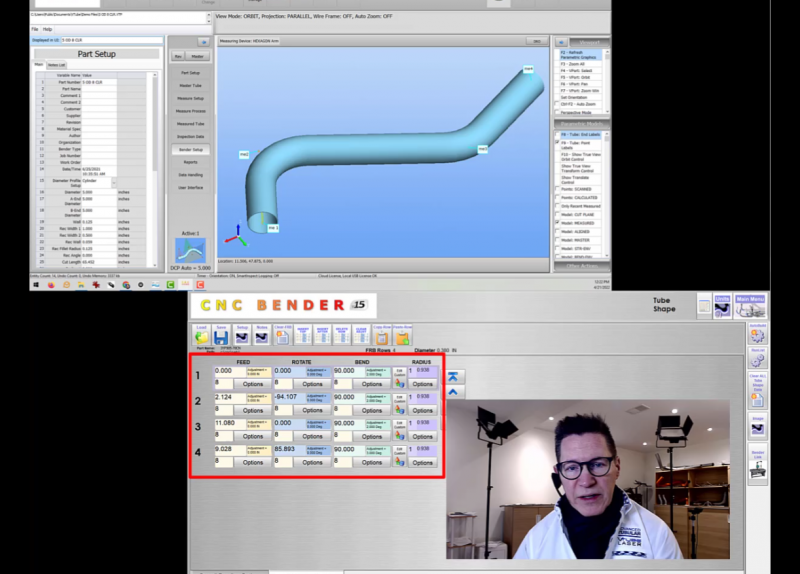Viewport: 800px width, 574px height.
Task: Click row 1 FEED Options button
Action: point(253,384)
